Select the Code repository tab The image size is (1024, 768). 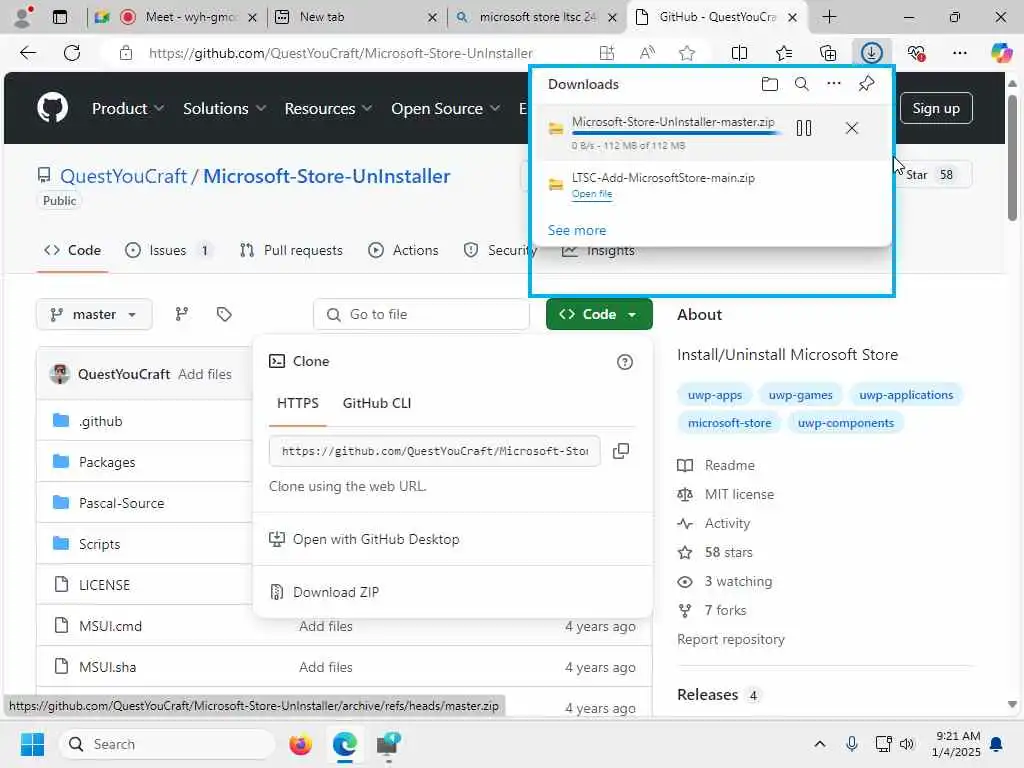tap(72, 250)
